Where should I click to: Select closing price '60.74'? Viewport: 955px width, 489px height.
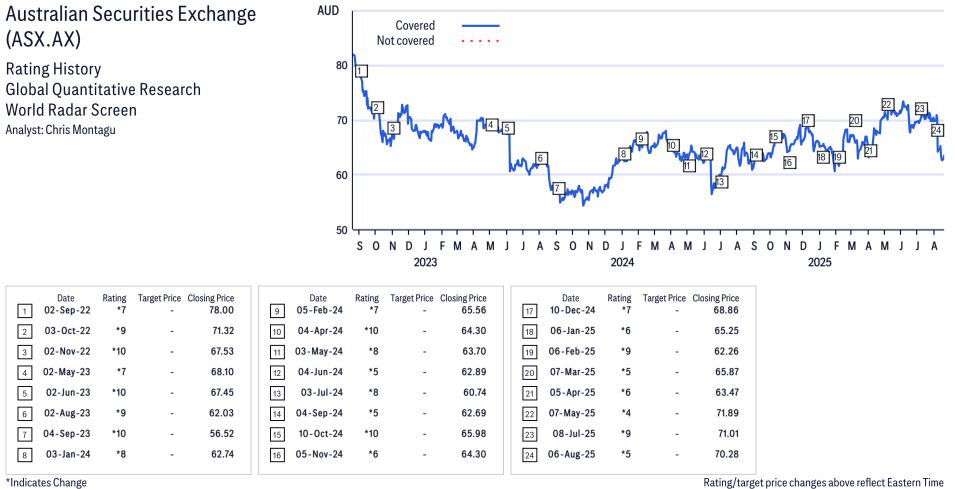coord(474,393)
